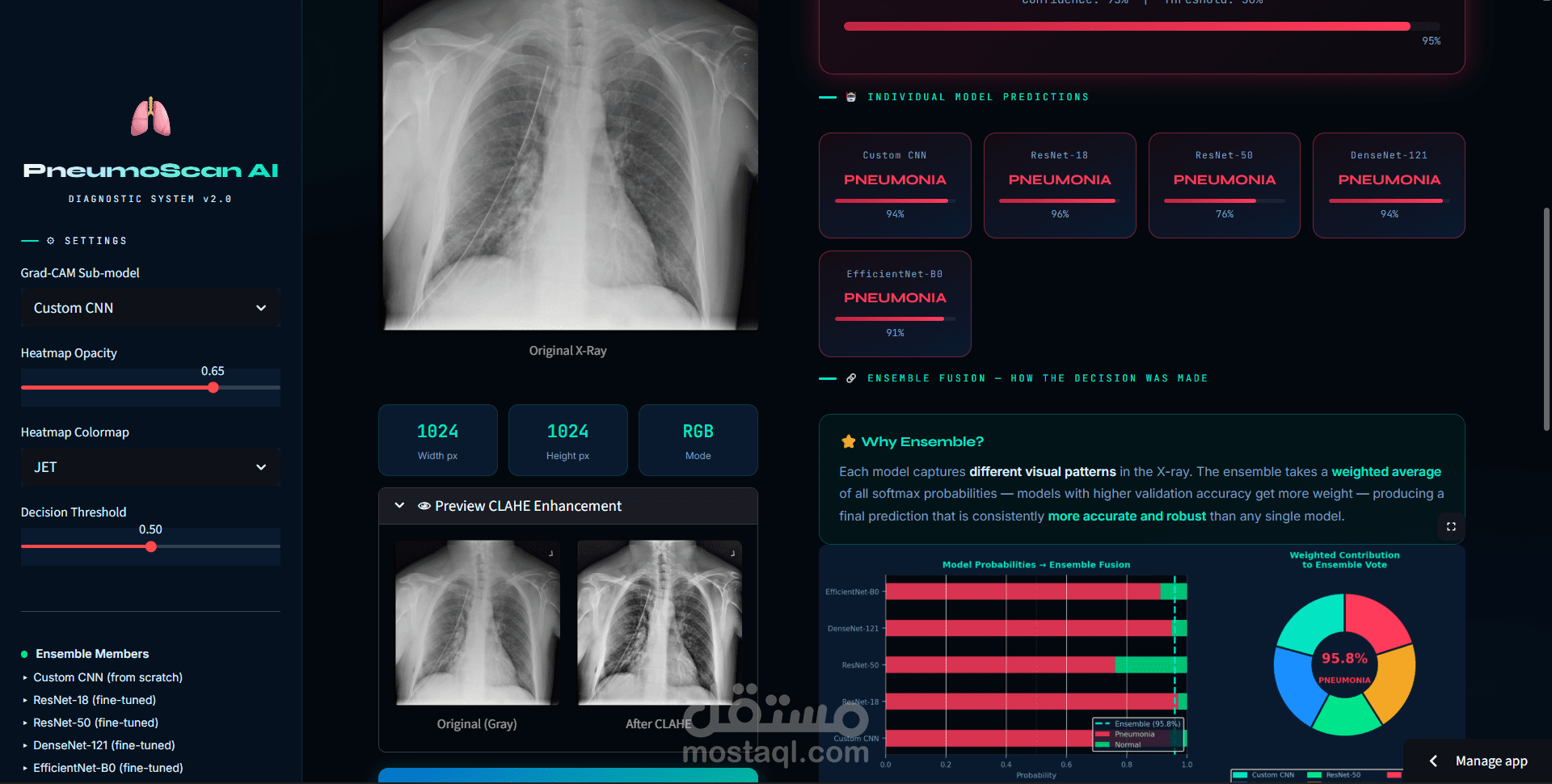Click the 1024 Height px metric card

pyautogui.click(x=568, y=440)
